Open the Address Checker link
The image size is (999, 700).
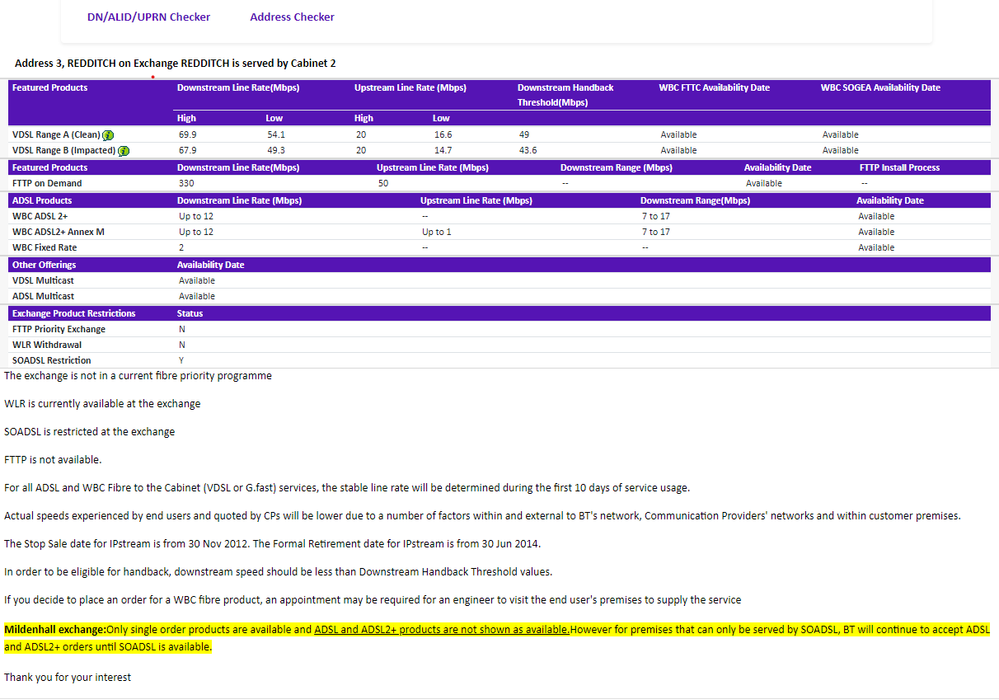(x=292, y=17)
